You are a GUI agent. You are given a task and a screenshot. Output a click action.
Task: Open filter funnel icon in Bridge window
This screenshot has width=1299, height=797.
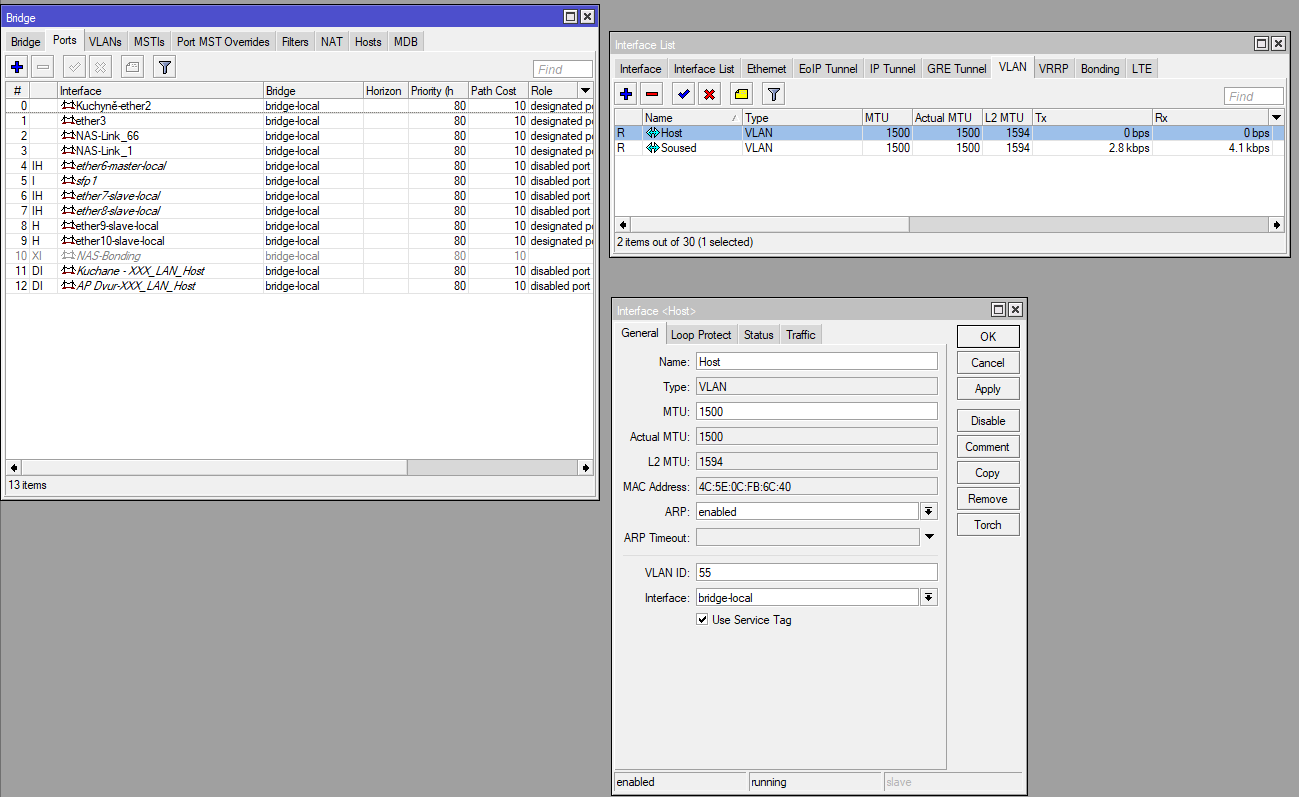point(165,67)
